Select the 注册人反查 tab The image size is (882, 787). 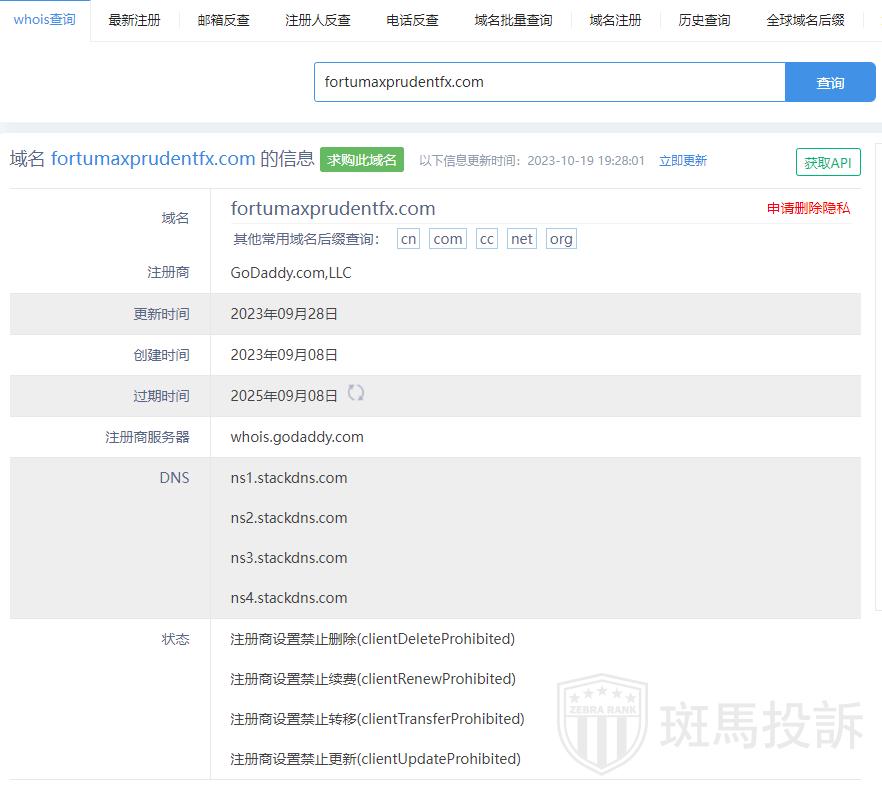[317, 20]
